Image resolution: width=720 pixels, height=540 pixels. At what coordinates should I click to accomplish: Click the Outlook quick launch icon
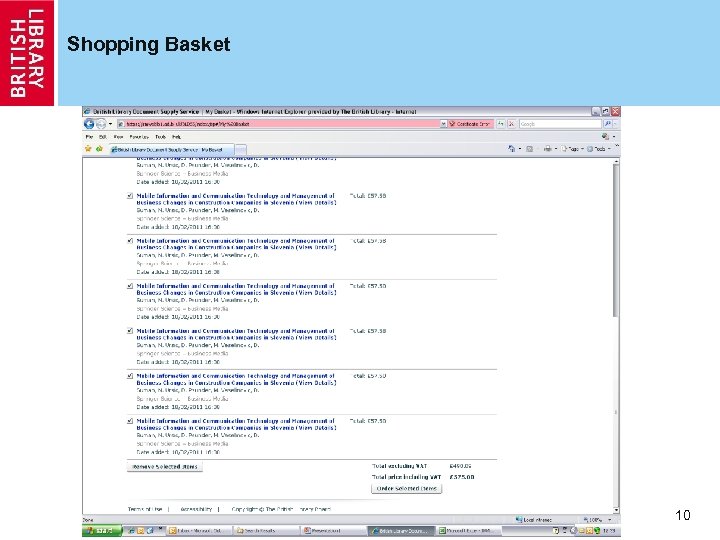point(141,531)
